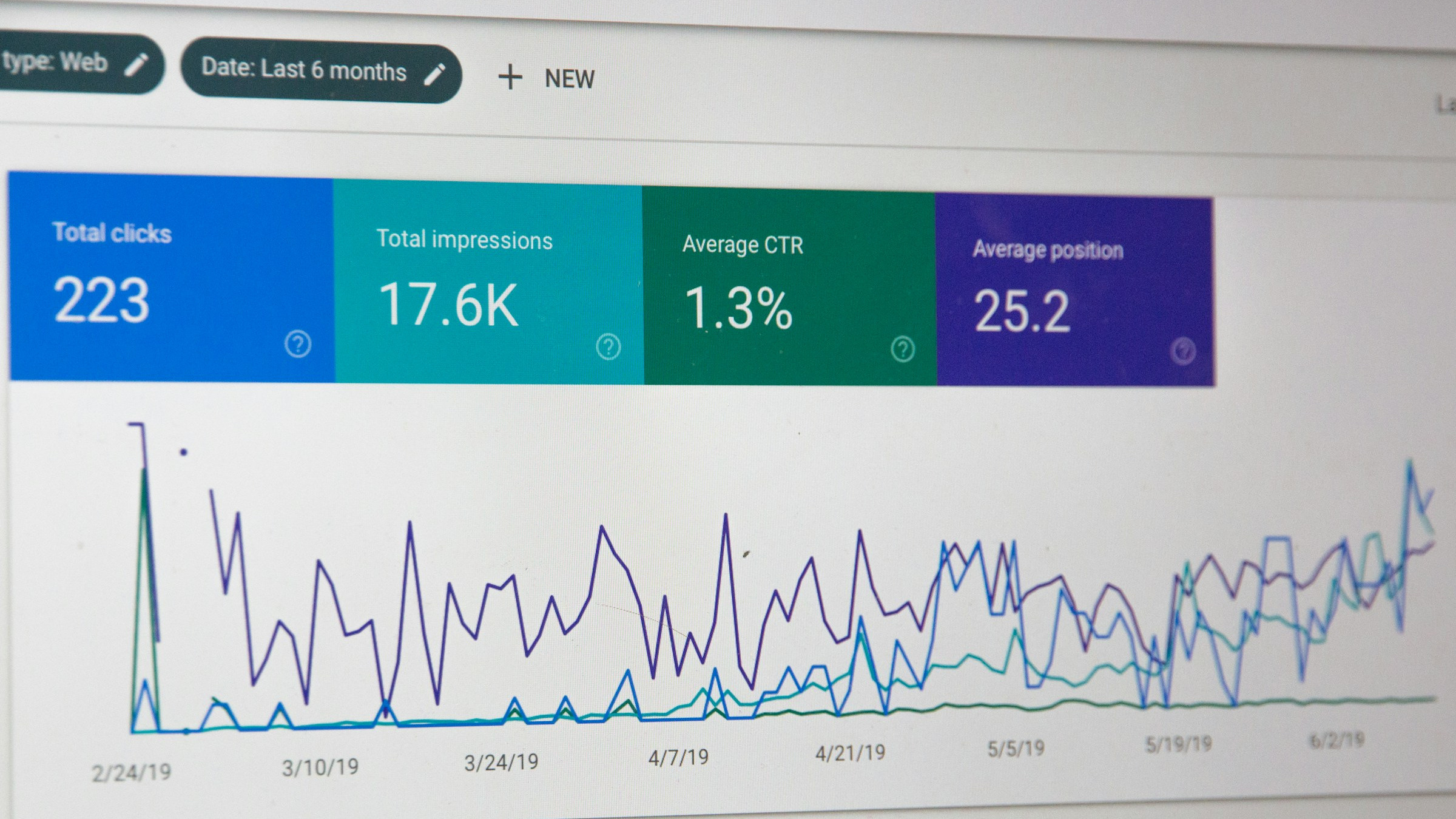Click the isolated data point dot above the chart start
This screenshot has width=1456, height=819.
(x=184, y=453)
